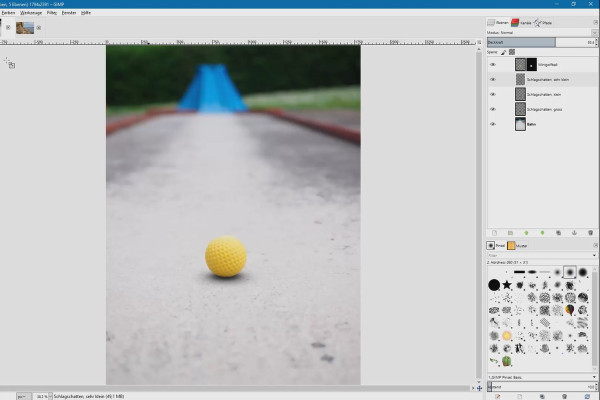This screenshot has height=400, width=600.
Task: Pick the large soft round brush in top row
Action: pyautogui.click(x=583, y=272)
